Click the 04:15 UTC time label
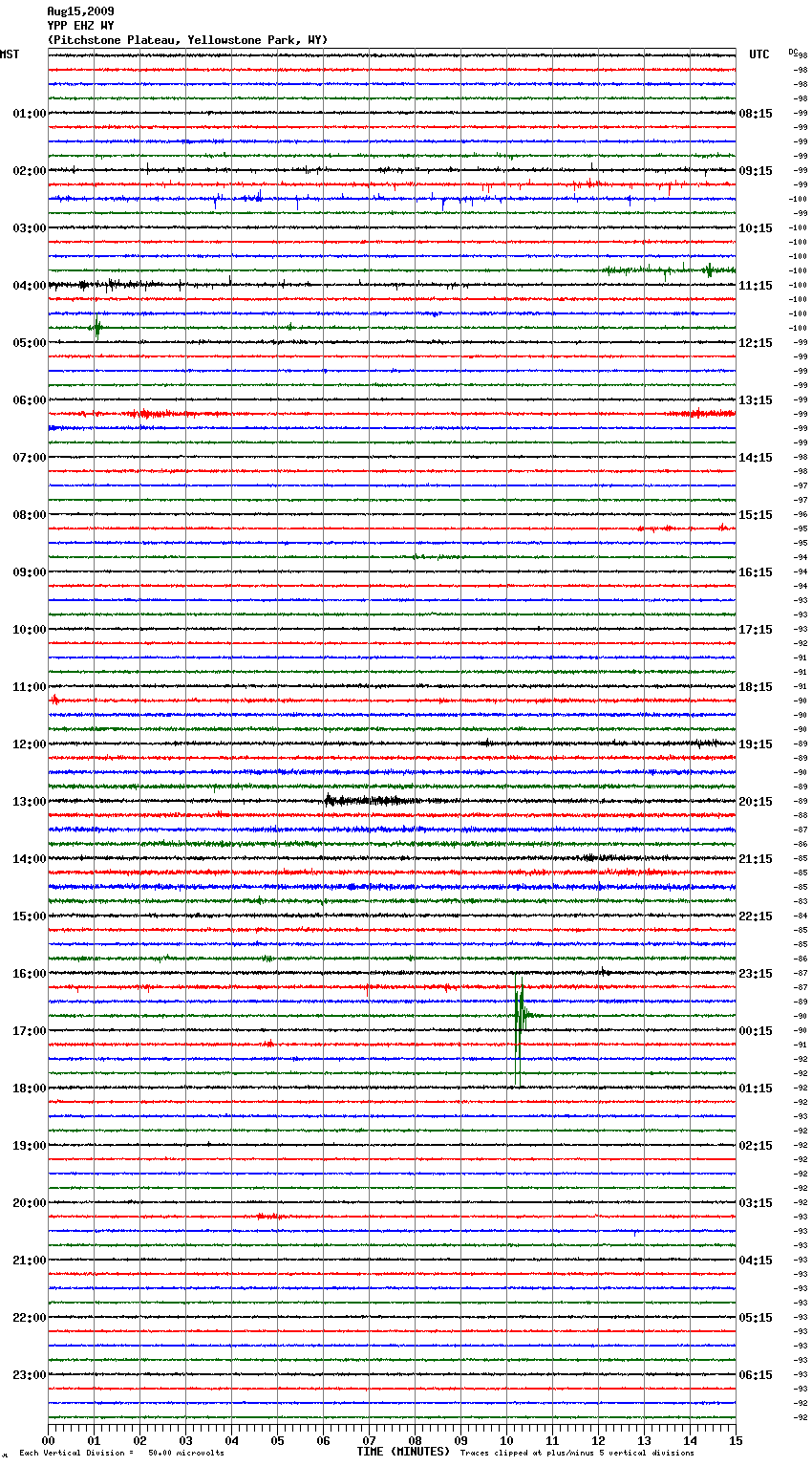Image resolution: width=812 pixels, height=1466 pixels. 756,1261
